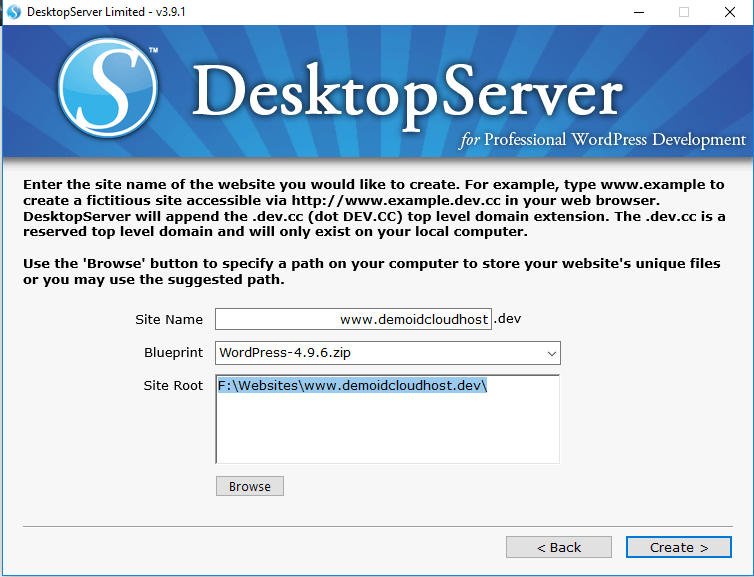Screen dimensions: 754x577
Task: Minimize the DesktopServer window
Action: click(x=639, y=12)
